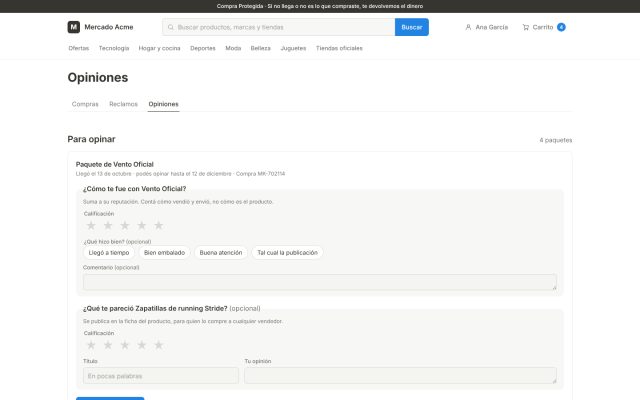This screenshot has height=400, width=640.
Task: Click the search magnifier icon
Action: tap(171, 27)
